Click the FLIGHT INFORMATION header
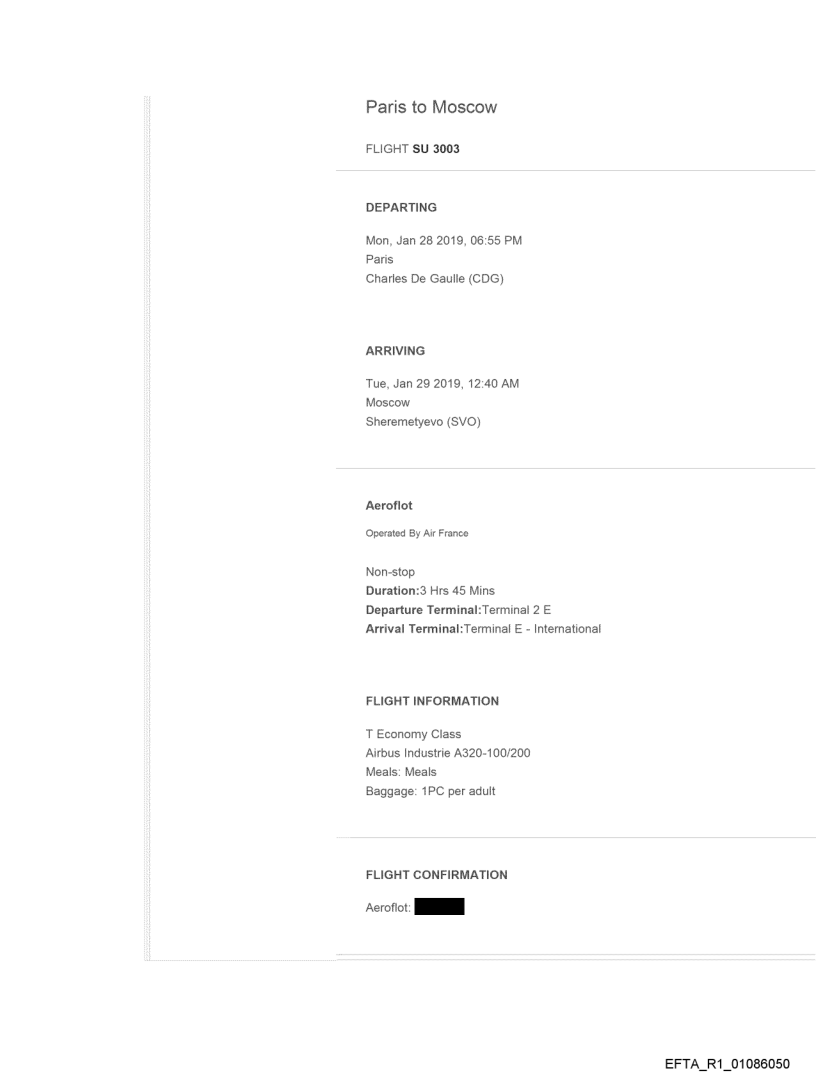The image size is (816, 1073). (432, 701)
